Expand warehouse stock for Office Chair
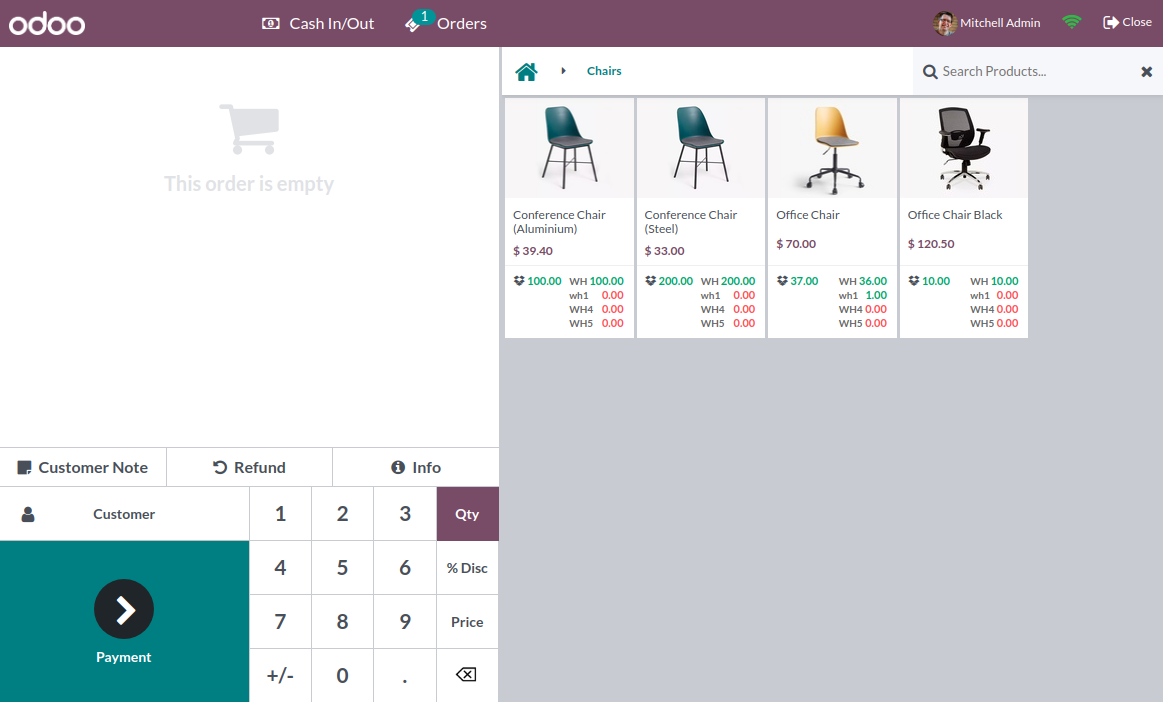The image size is (1163, 702). point(780,281)
